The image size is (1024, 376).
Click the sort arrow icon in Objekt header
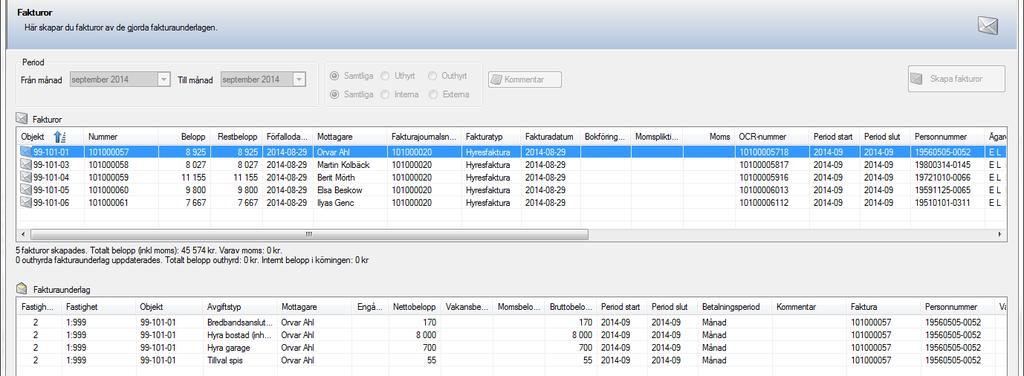[x=59, y=136]
